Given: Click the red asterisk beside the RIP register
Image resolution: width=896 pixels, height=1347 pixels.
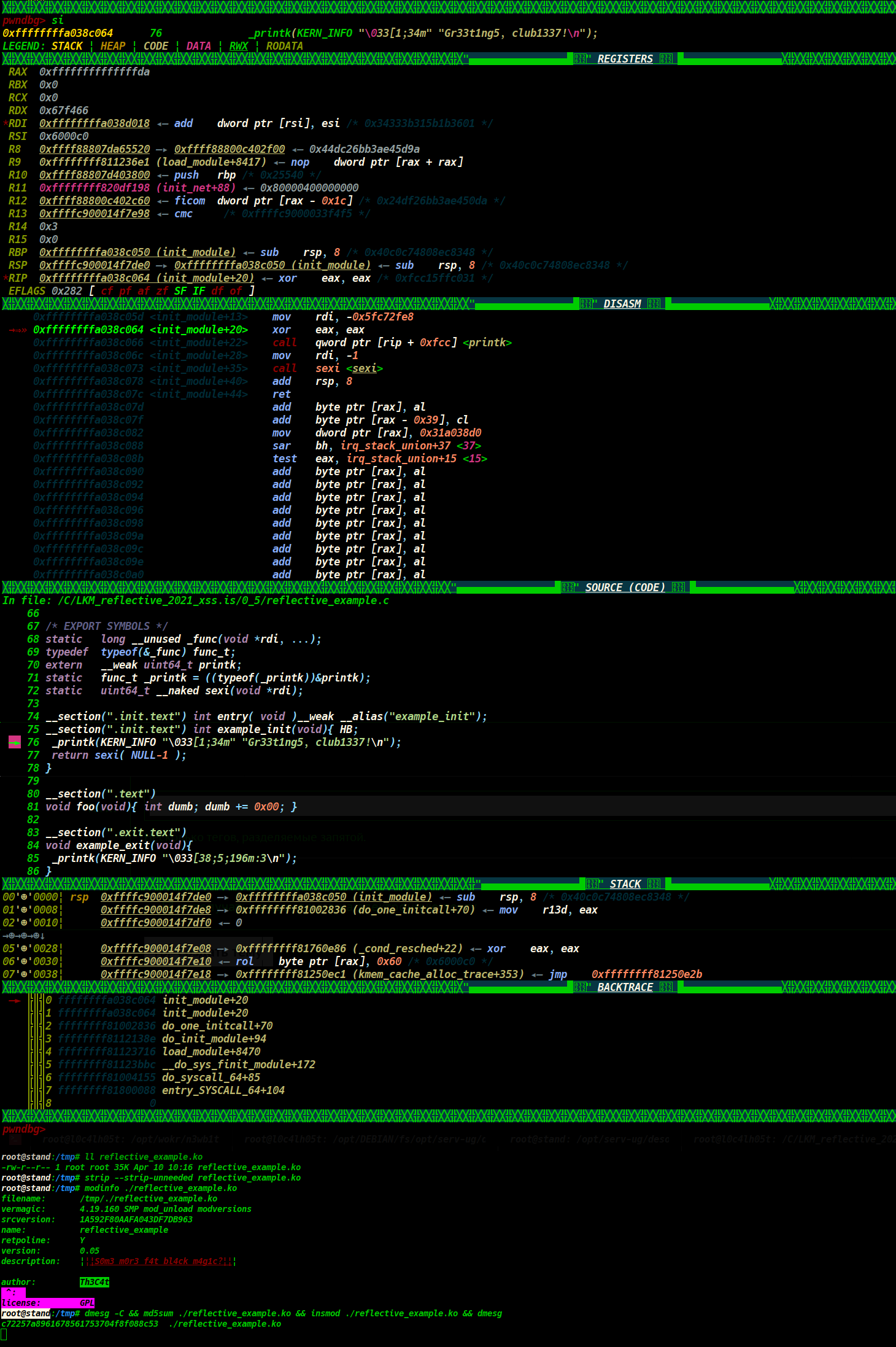Looking at the screenshot, I should pos(5,278).
